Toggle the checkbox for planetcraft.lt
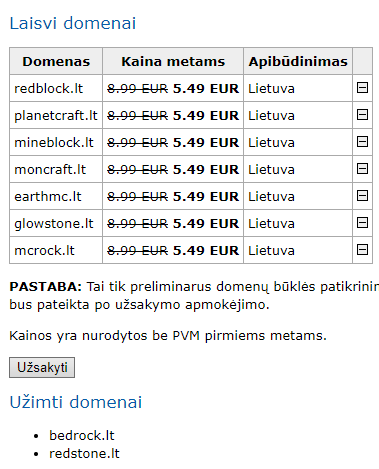Viewport: 379px width, 469px height. click(362, 115)
